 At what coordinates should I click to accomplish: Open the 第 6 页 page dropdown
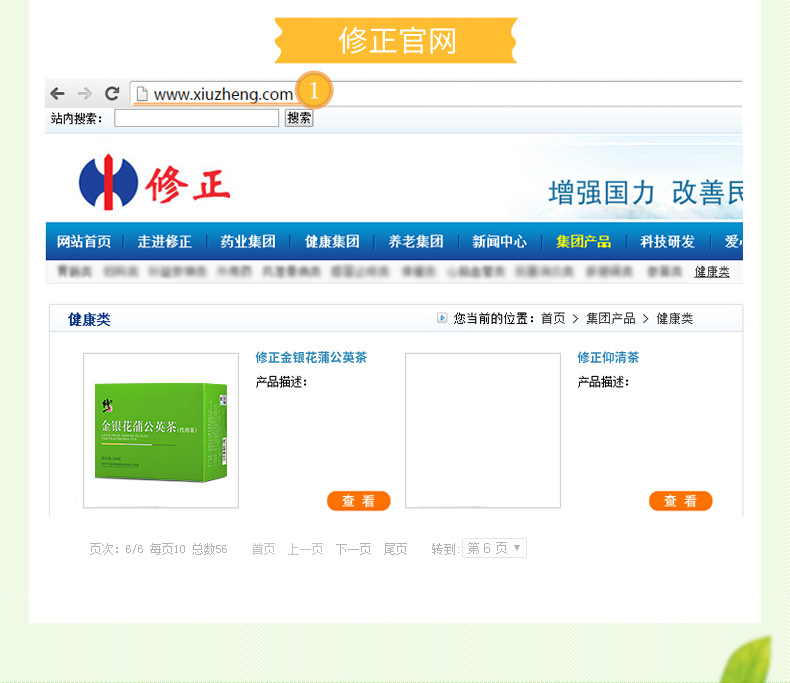pos(494,548)
